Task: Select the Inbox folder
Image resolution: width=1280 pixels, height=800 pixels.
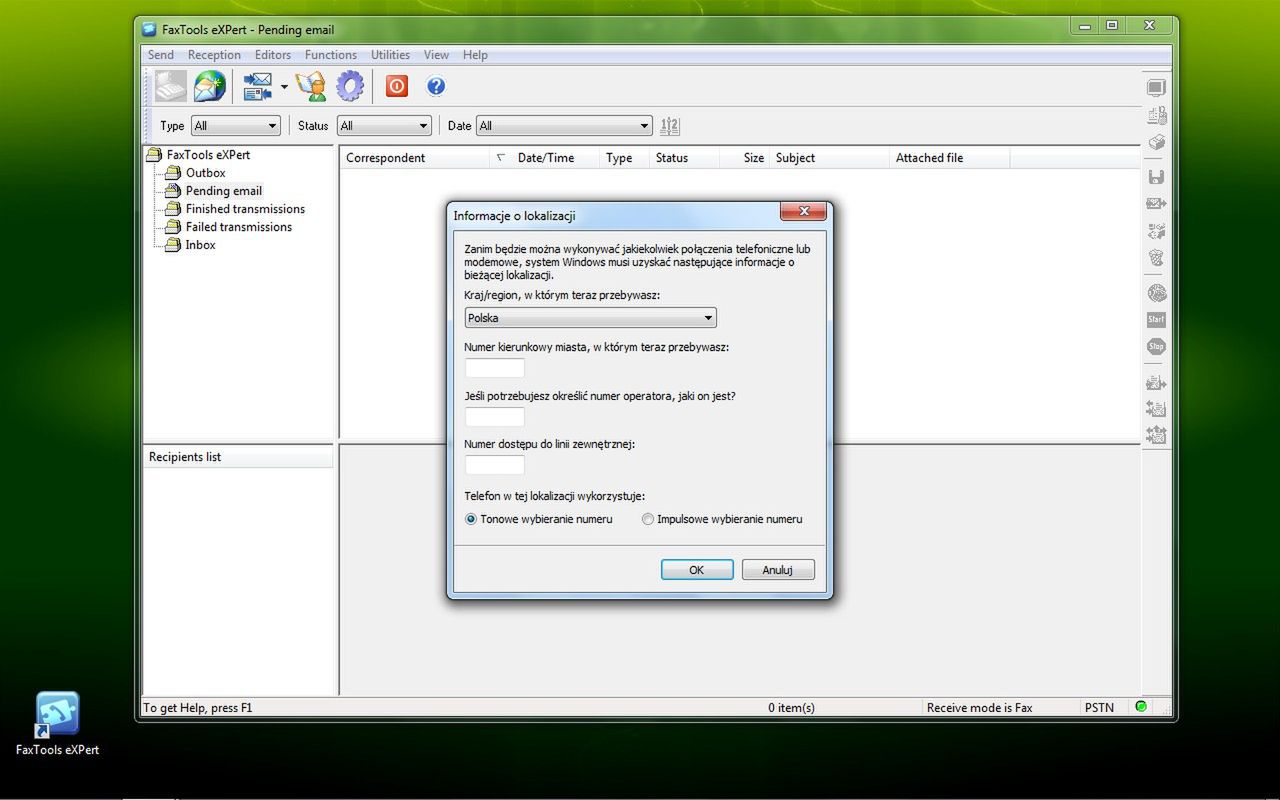Action: click(200, 245)
